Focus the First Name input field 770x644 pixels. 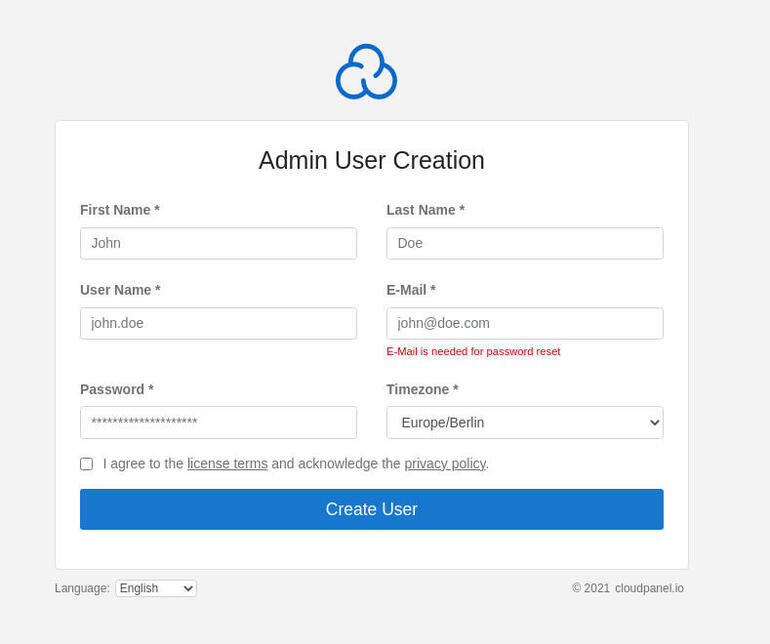coord(218,243)
